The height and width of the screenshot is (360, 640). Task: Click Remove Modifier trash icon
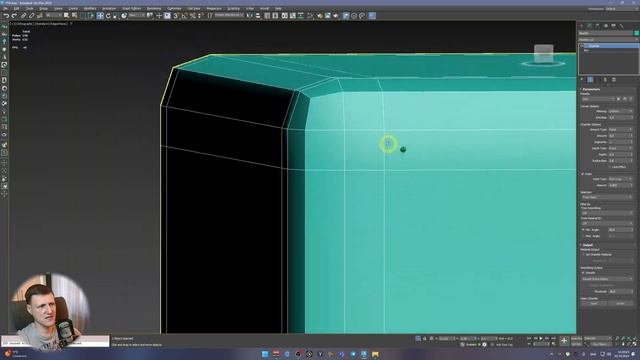pos(606,80)
